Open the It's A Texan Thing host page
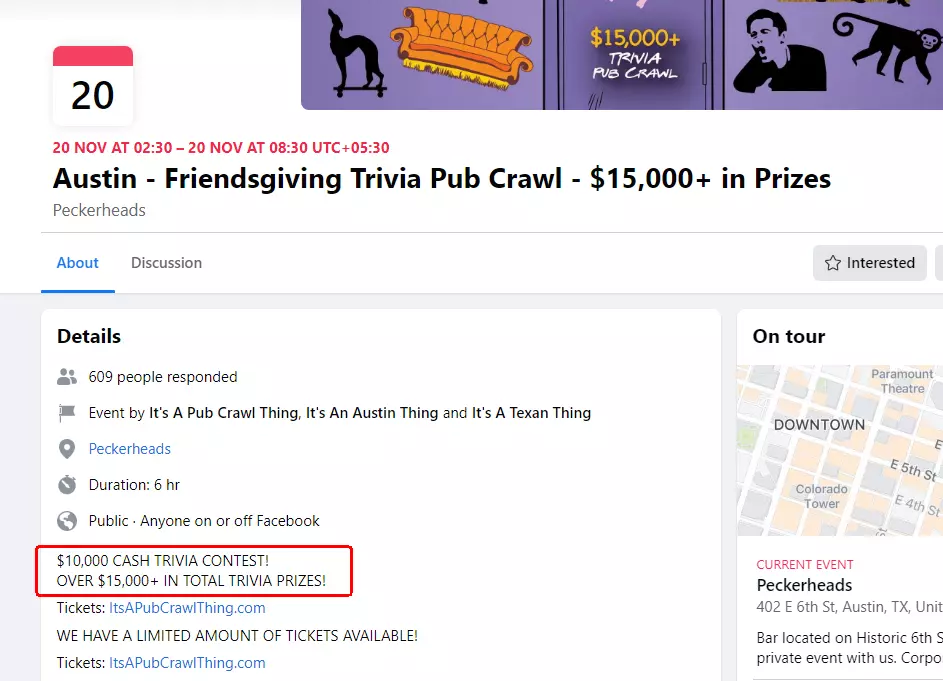 535,412
